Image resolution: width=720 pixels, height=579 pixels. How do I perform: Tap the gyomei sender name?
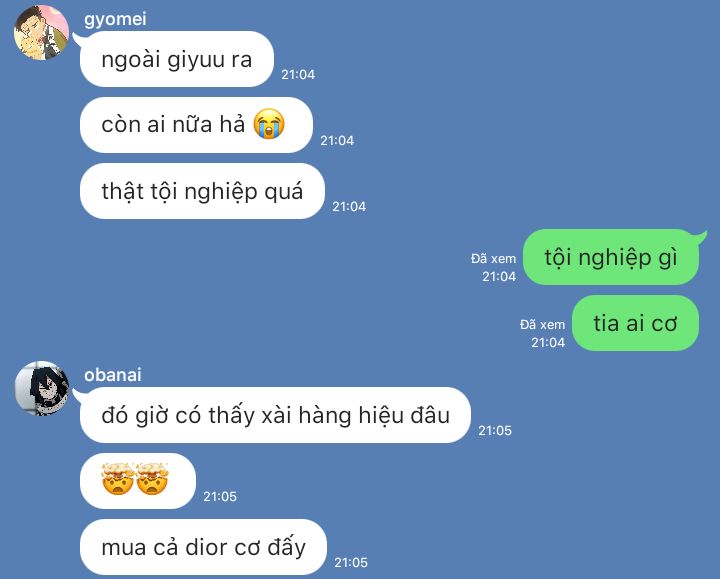click(115, 19)
